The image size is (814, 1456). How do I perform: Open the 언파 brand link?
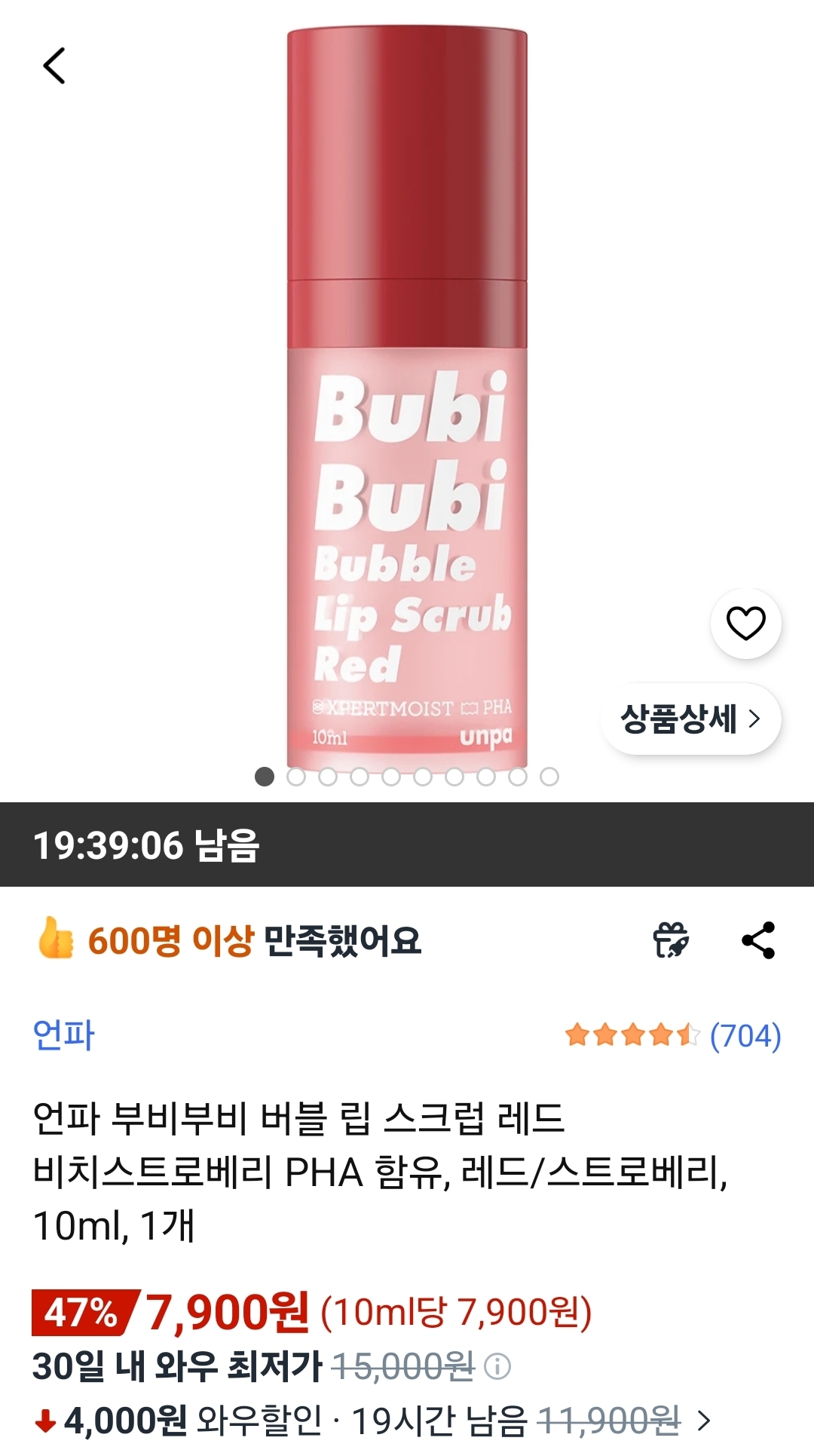pos(64,1035)
